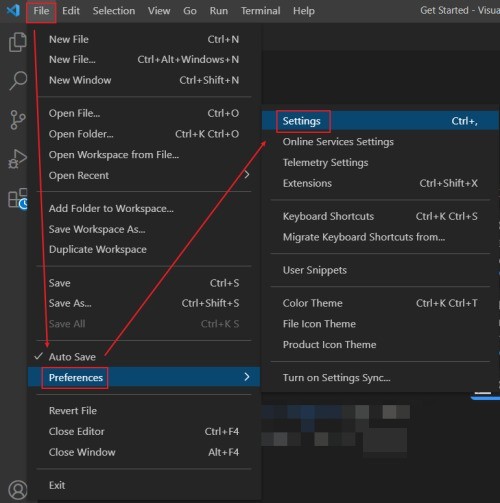Select Migrate Keyboard Shortcuts from...
500x503 pixels.
pyautogui.click(x=380, y=237)
